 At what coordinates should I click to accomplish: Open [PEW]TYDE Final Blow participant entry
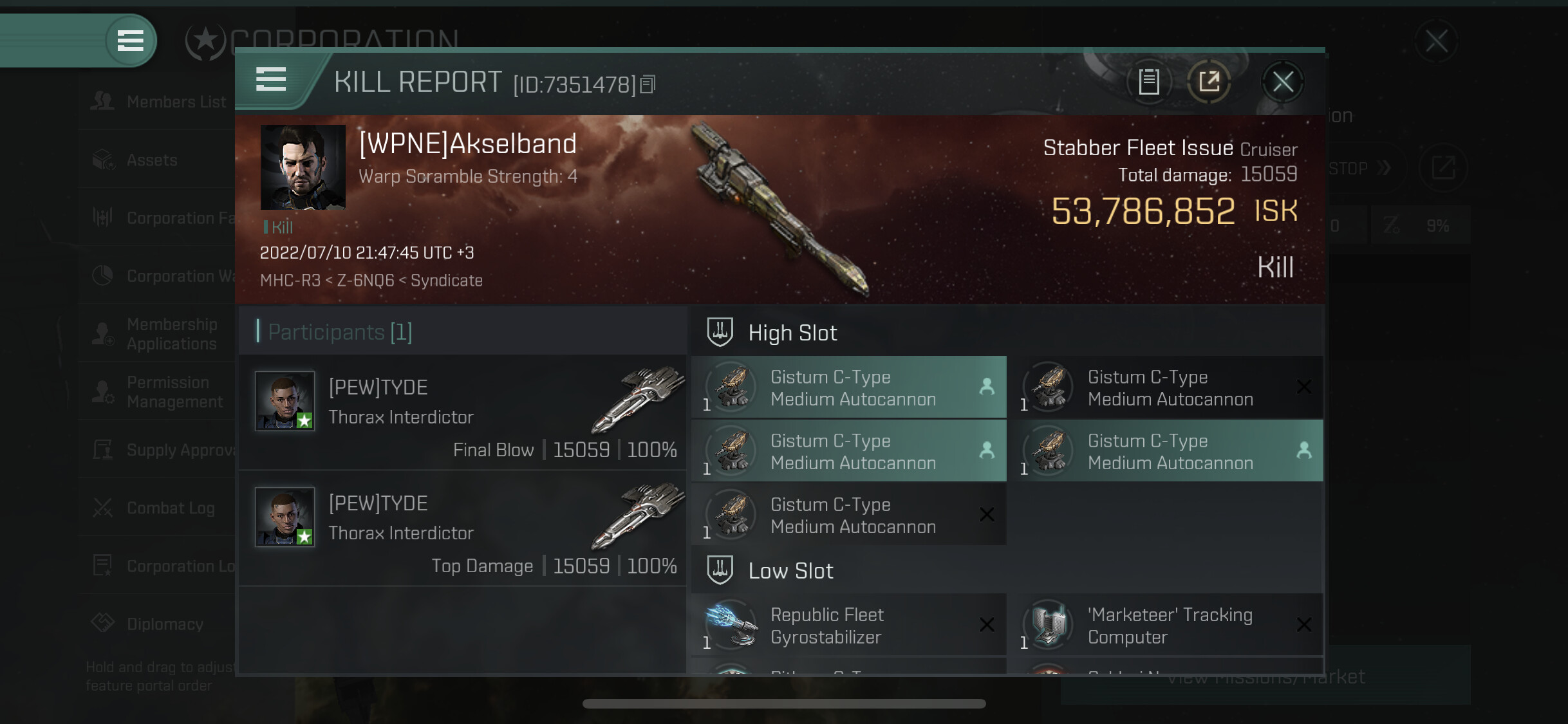(x=462, y=413)
